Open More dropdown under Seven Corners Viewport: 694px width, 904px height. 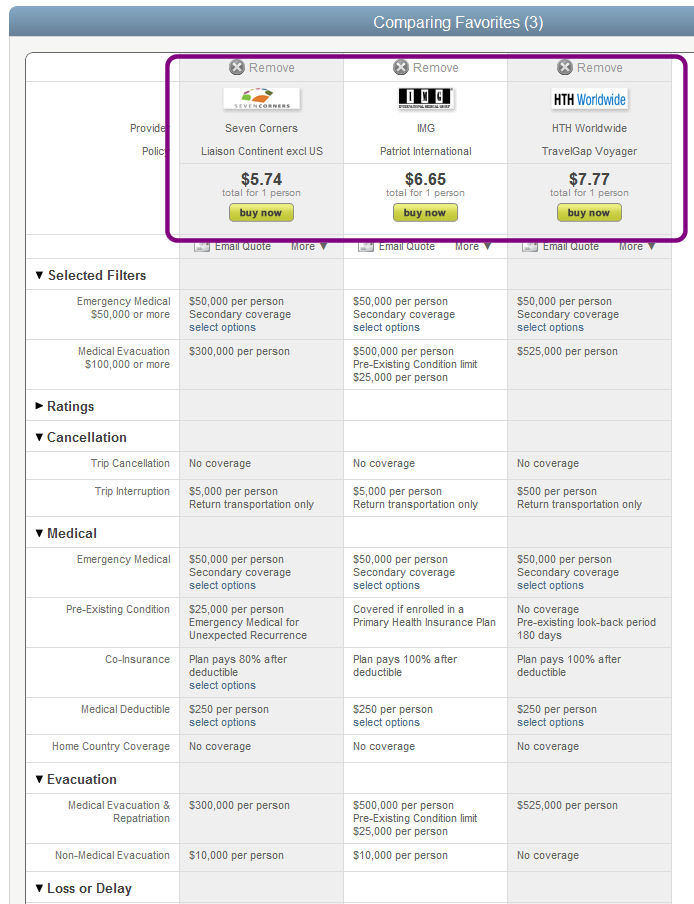(x=309, y=247)
